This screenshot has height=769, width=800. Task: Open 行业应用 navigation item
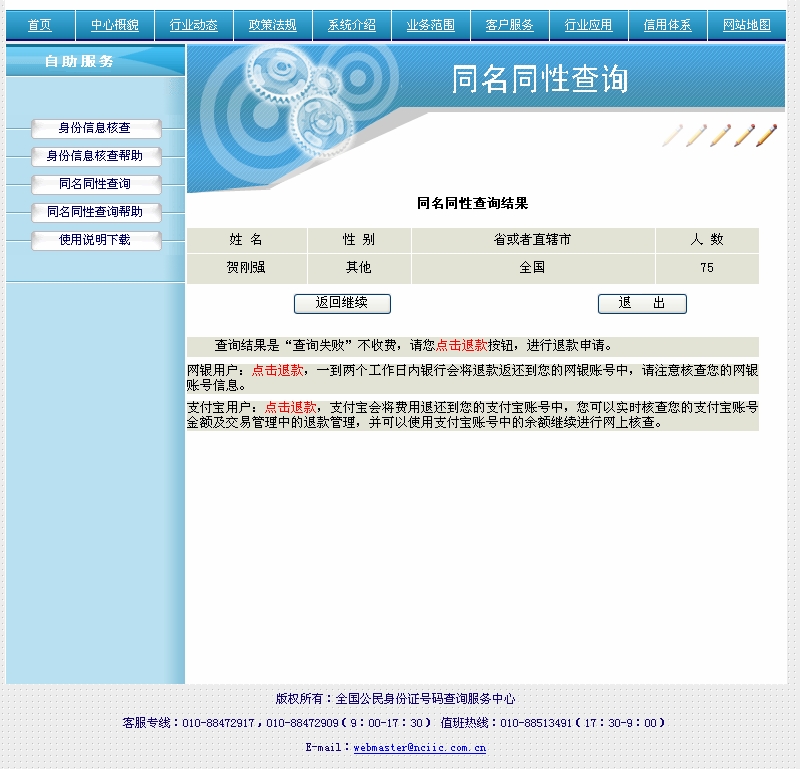click(x=588, y=24)
